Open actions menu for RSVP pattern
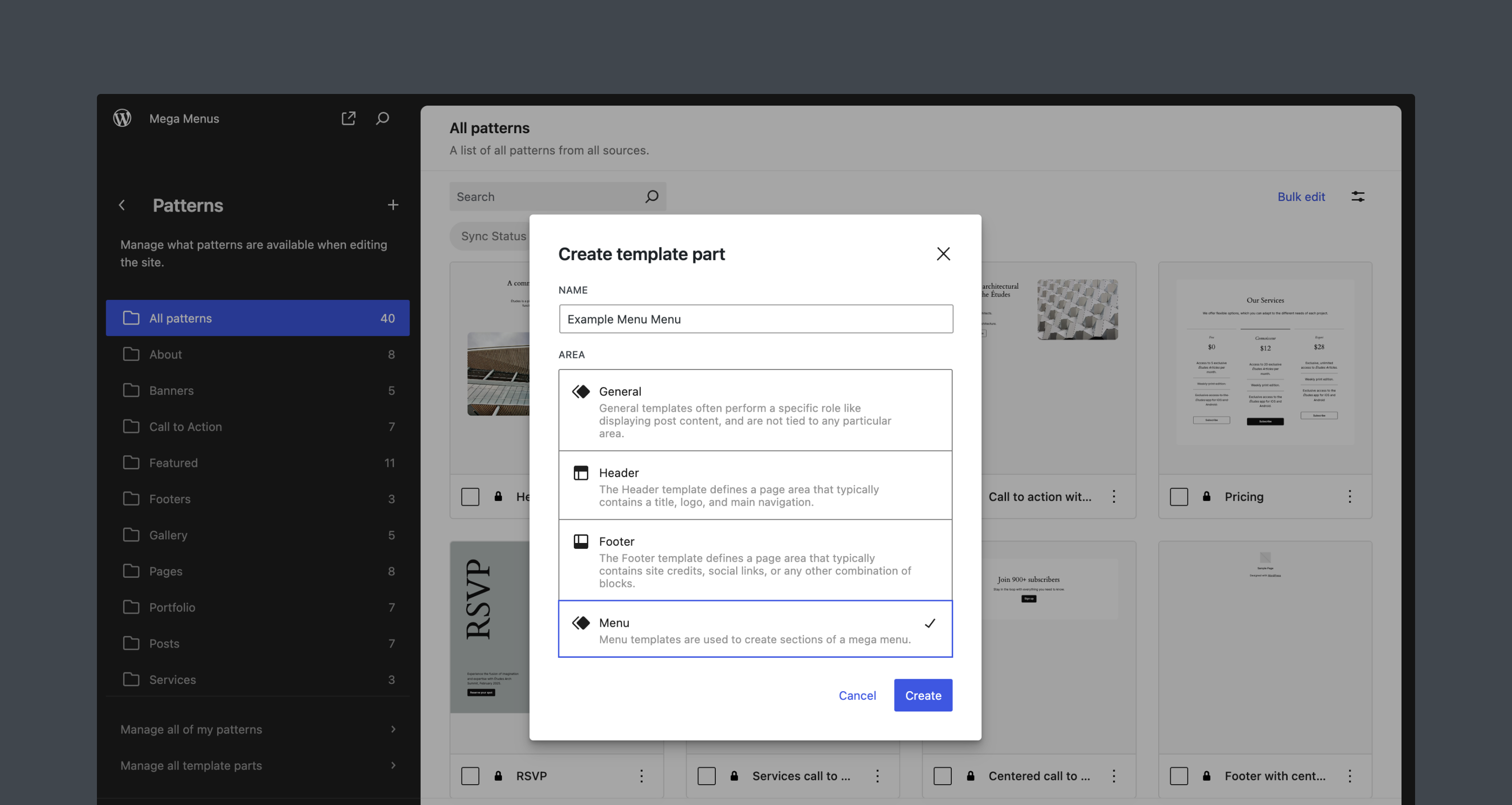This screenshot has width=1512, height=805. pos(642,775)
